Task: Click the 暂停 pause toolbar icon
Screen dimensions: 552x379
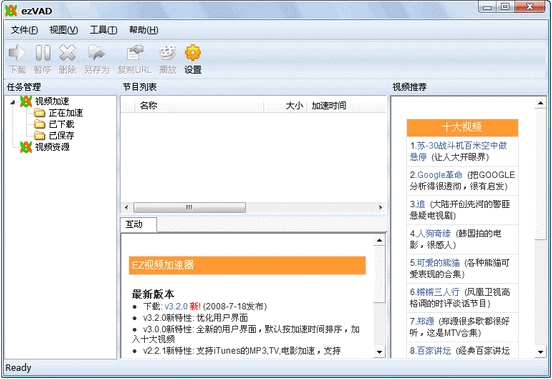Action: coord(43,53)
